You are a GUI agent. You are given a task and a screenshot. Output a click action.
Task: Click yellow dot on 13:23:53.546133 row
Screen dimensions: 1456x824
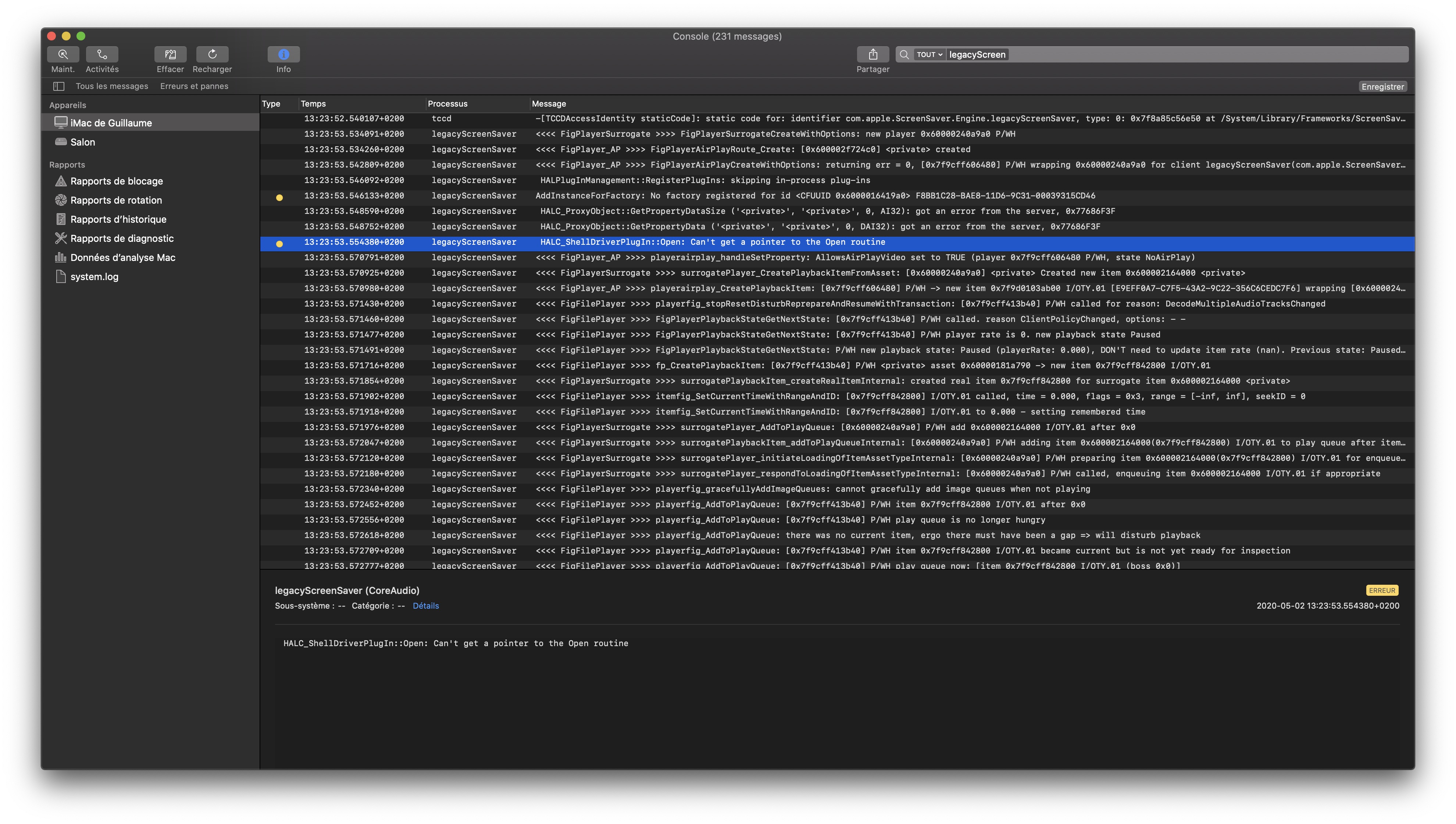click(x=279, y=197)
